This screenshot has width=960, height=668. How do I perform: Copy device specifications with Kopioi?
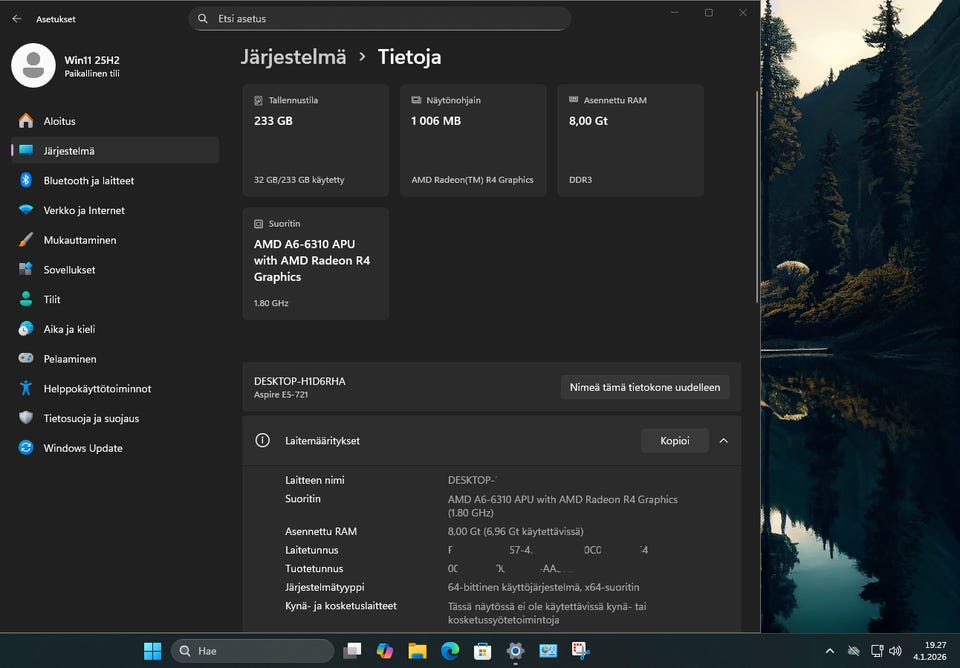(x=674, y=440)
